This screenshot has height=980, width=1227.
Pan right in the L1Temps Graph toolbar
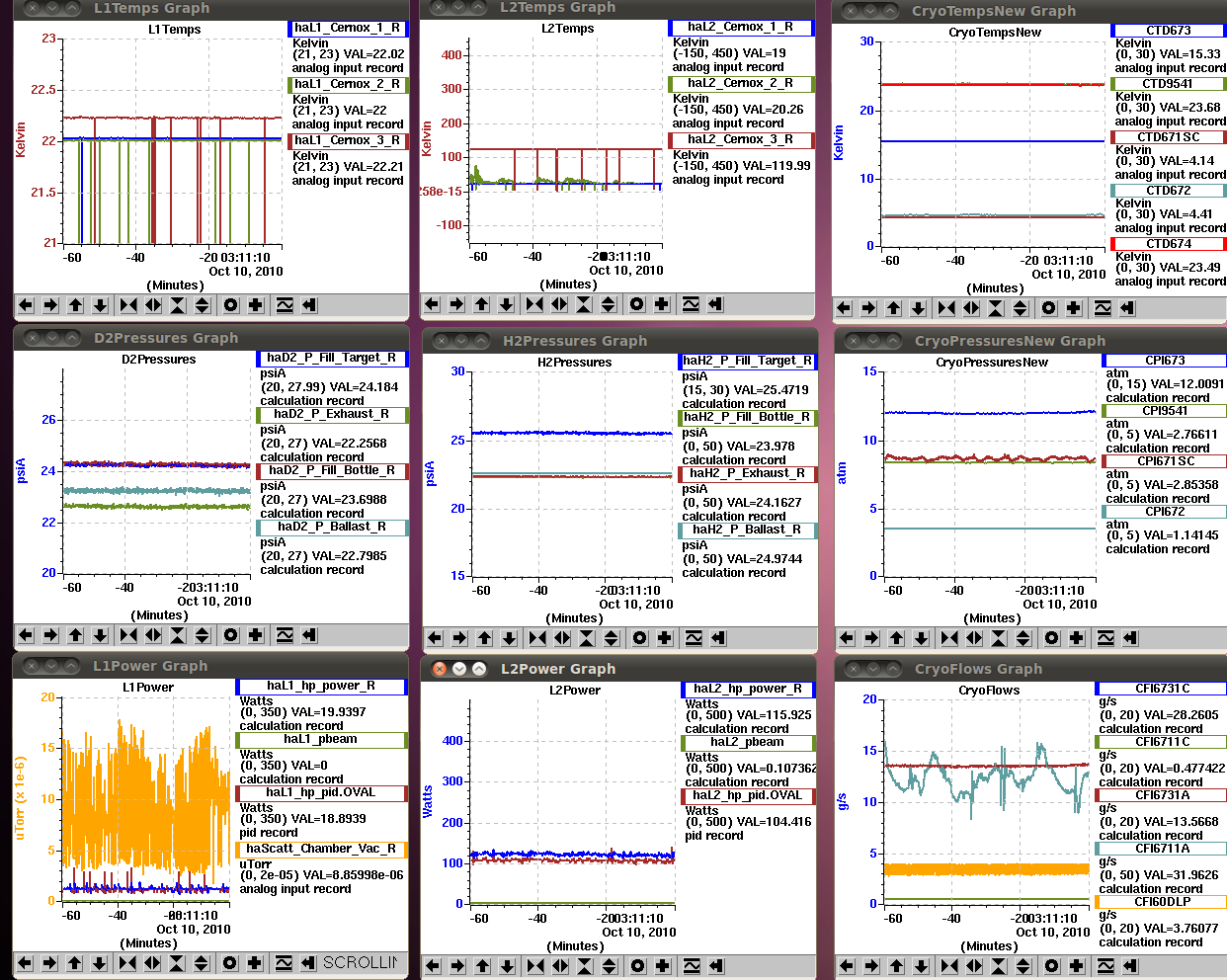pos(50,305)
